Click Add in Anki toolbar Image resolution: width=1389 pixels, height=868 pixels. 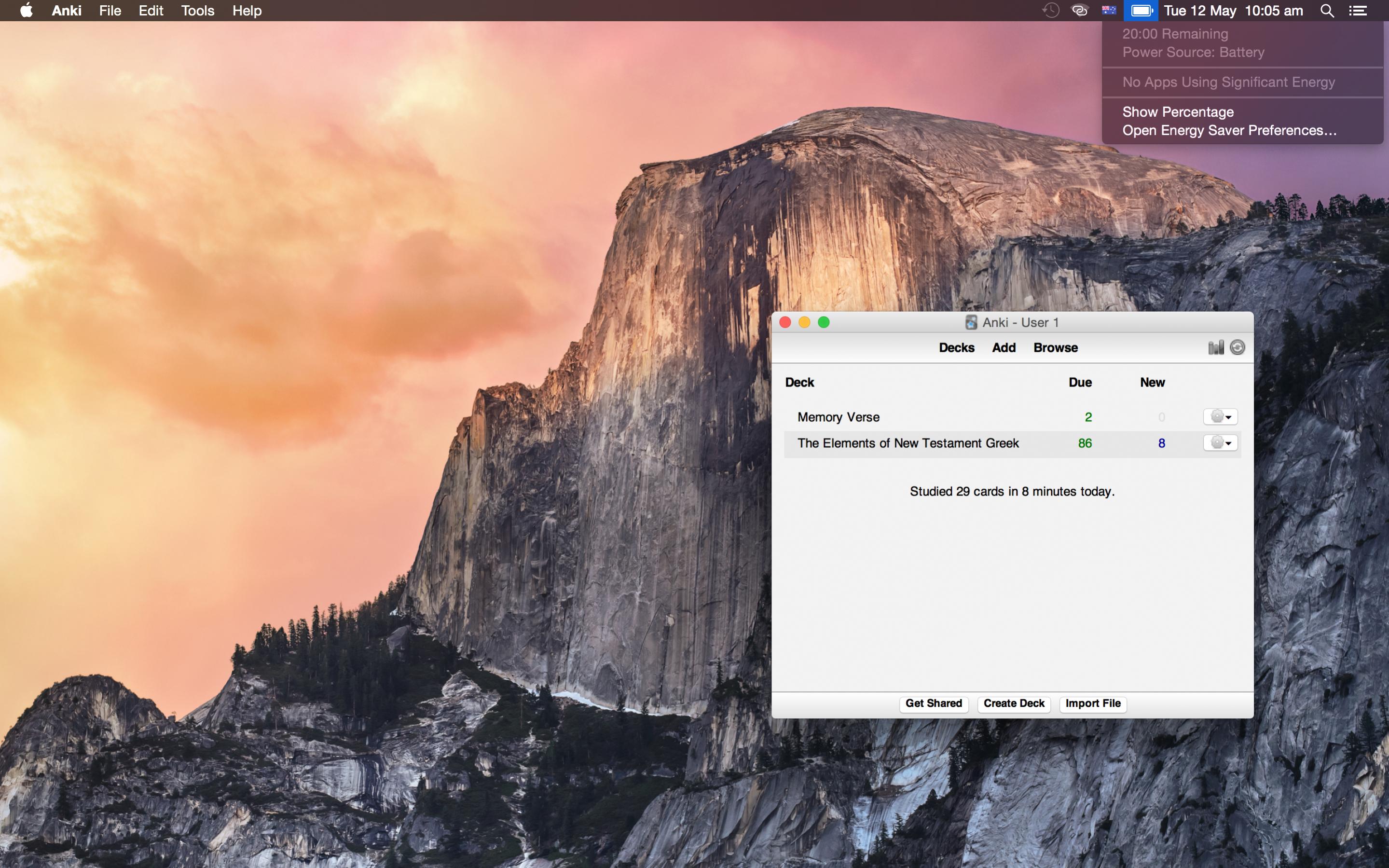pyautogui.click(x=1004, y=347)
